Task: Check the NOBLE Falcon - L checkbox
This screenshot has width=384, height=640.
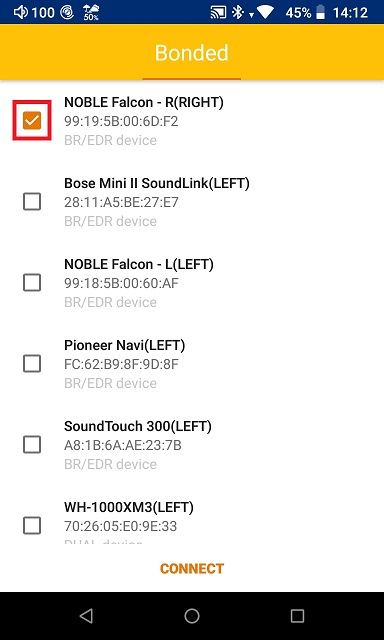Action: (x=32, y=282)
